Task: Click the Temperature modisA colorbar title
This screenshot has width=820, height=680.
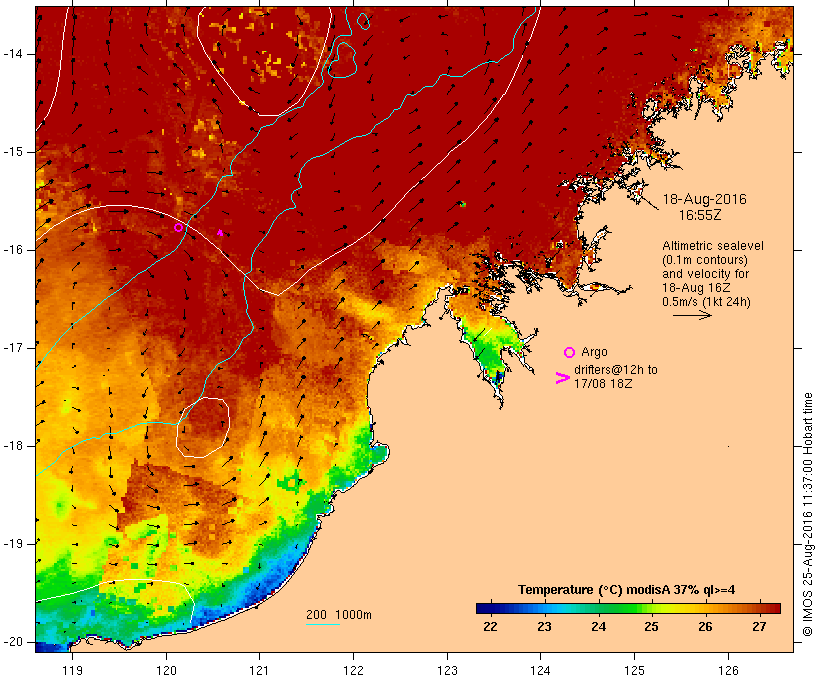Action: point(627,590)
